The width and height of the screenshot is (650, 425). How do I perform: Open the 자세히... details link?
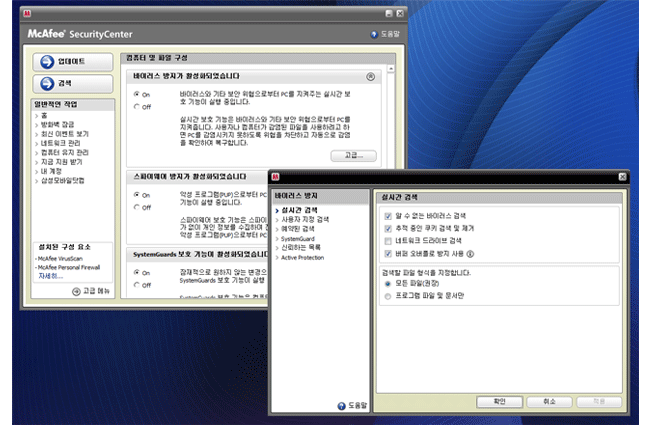pyautogui.click(x=50, y=276)
